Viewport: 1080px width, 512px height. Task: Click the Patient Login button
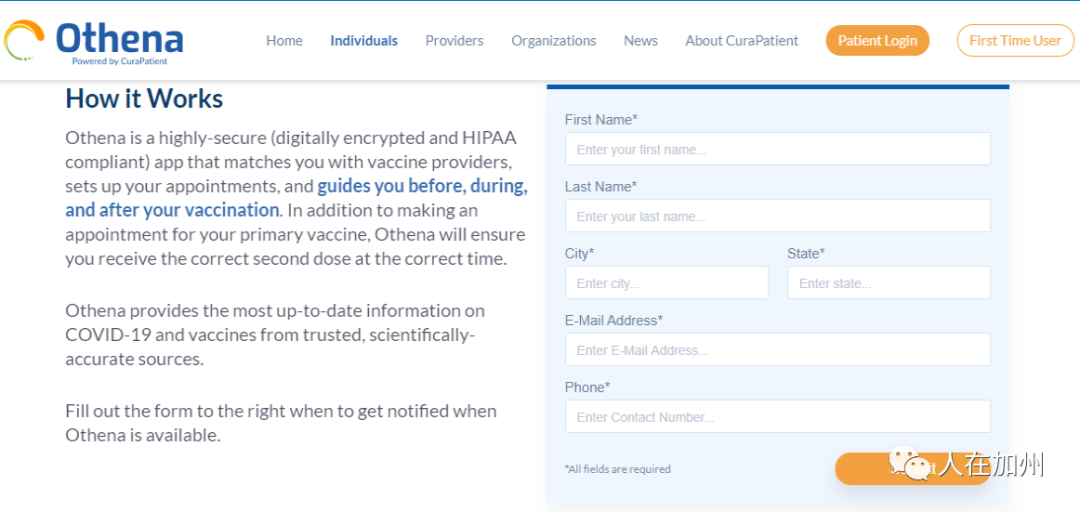tap(878, 41)
